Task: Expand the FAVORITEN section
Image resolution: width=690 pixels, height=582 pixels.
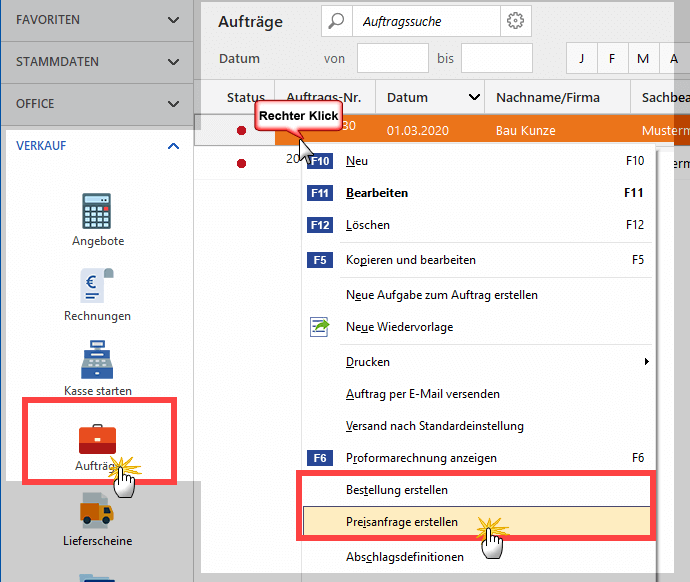Action: 174,20
